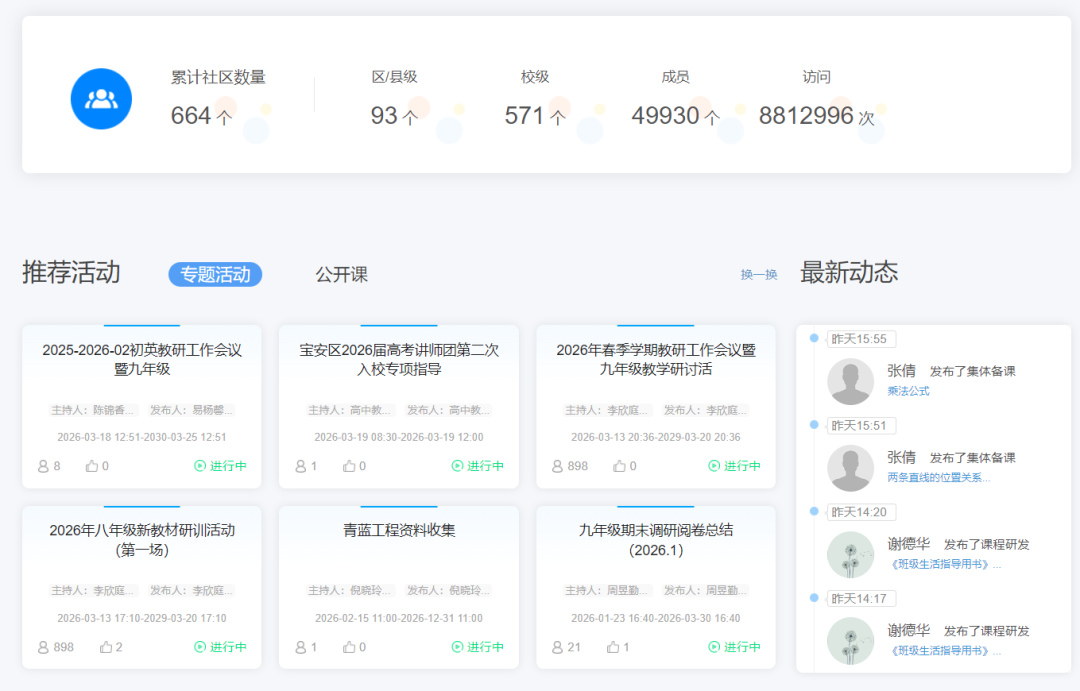Click the 8812996 访问 count statistic

tap(806, 116)
